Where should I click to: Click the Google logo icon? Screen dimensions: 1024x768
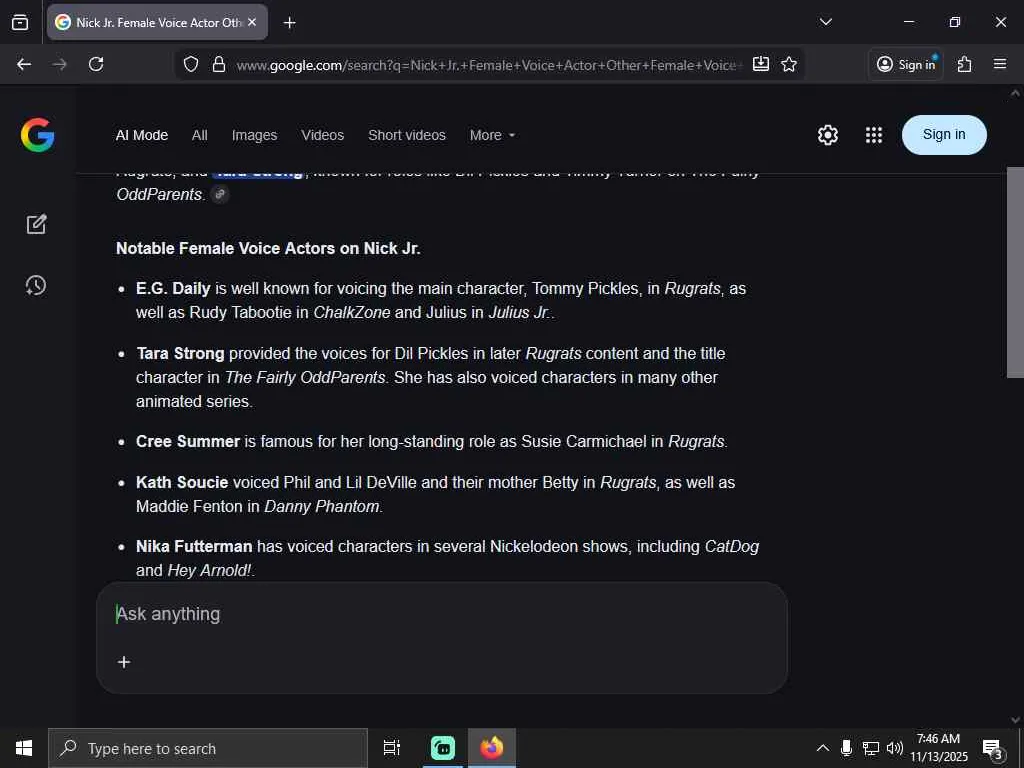[x=37, y=135]
